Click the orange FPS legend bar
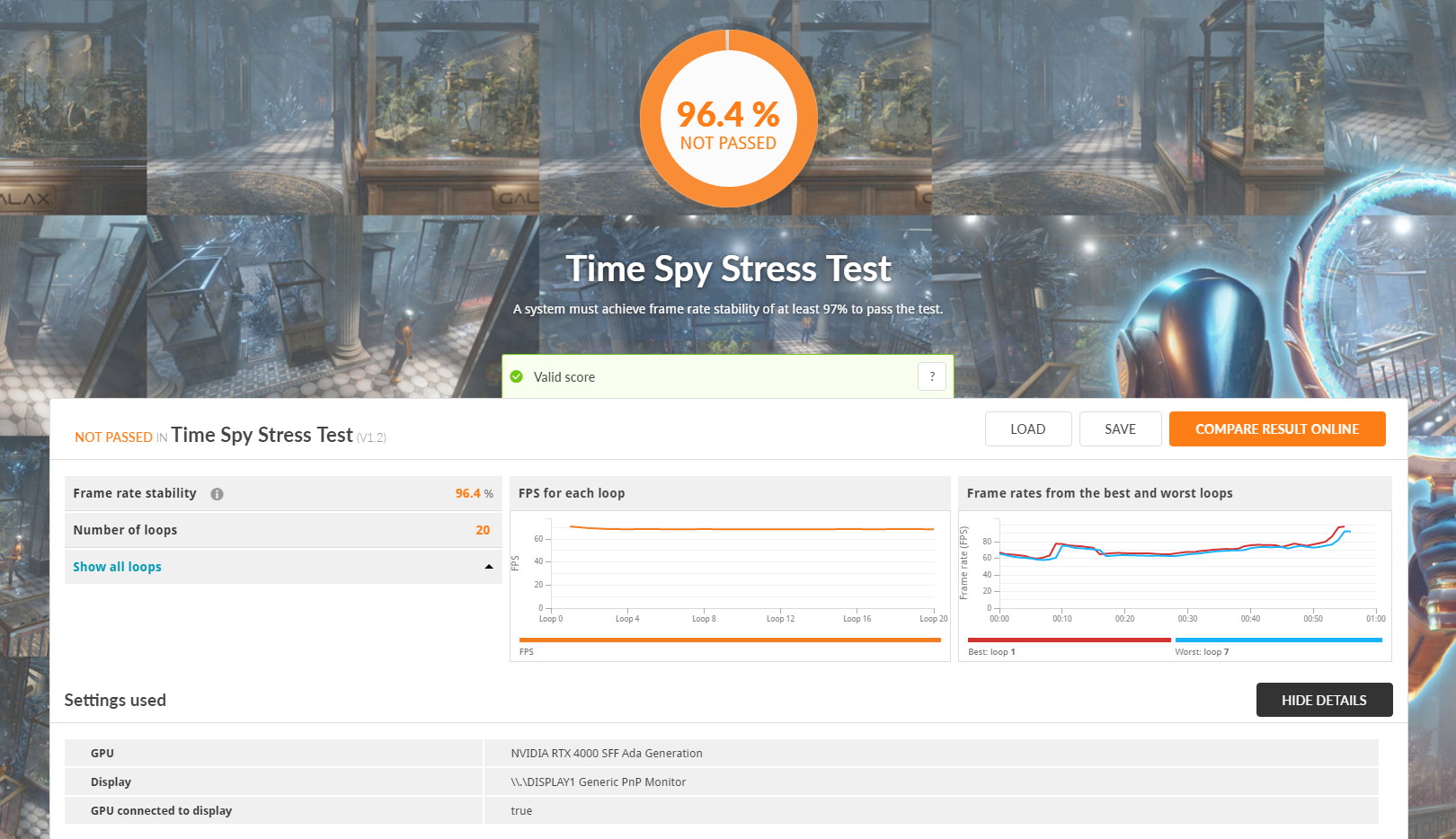1456x839 pixels. [730, 640]
